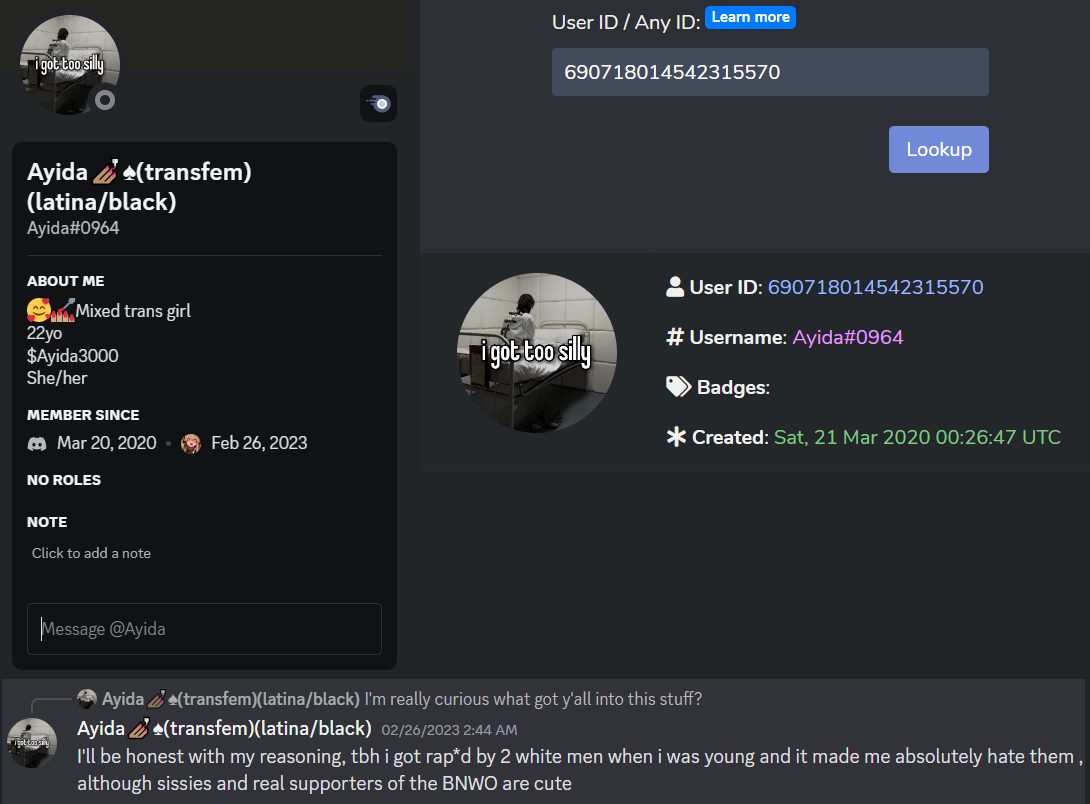Click the asterisk icon beside Created

coord(676,437)
